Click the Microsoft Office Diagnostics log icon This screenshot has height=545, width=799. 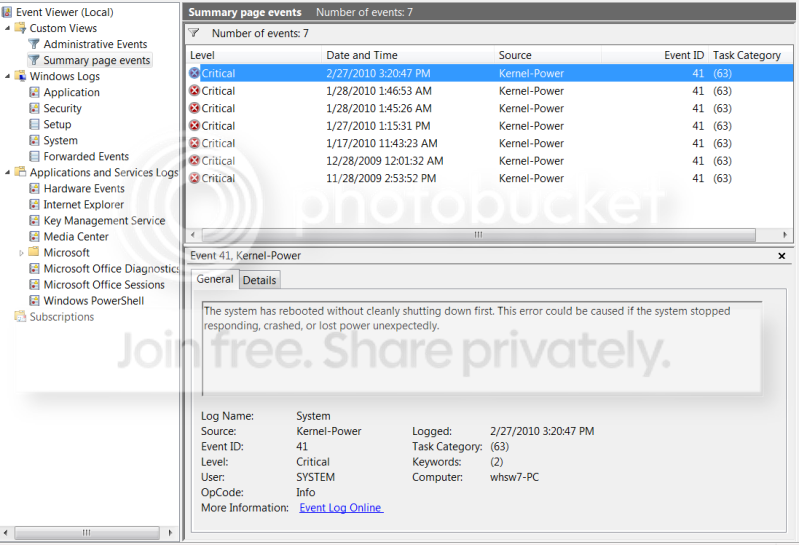click(x=34, y=268)
